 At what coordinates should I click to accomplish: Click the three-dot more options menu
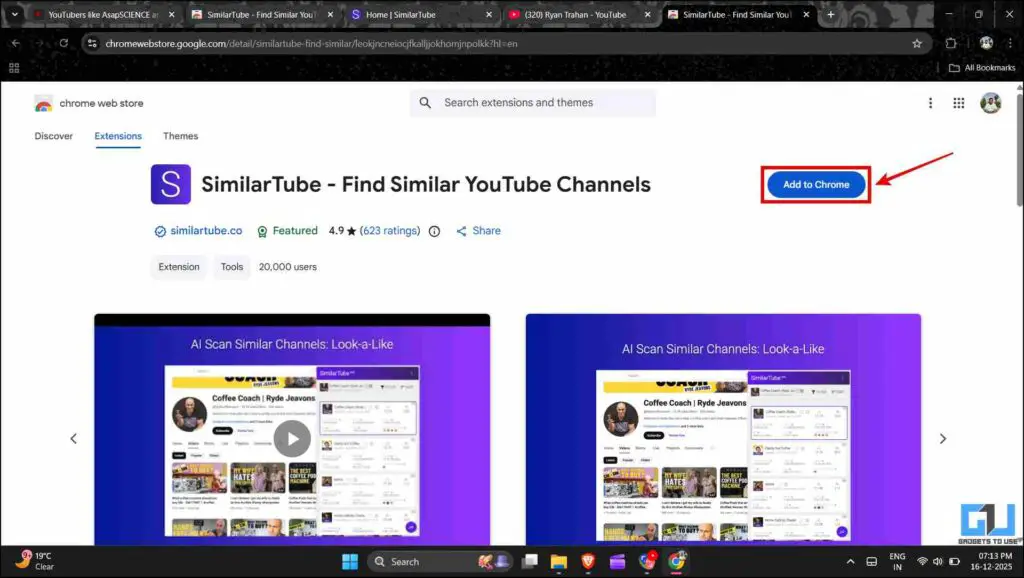(x=930, y=102)
